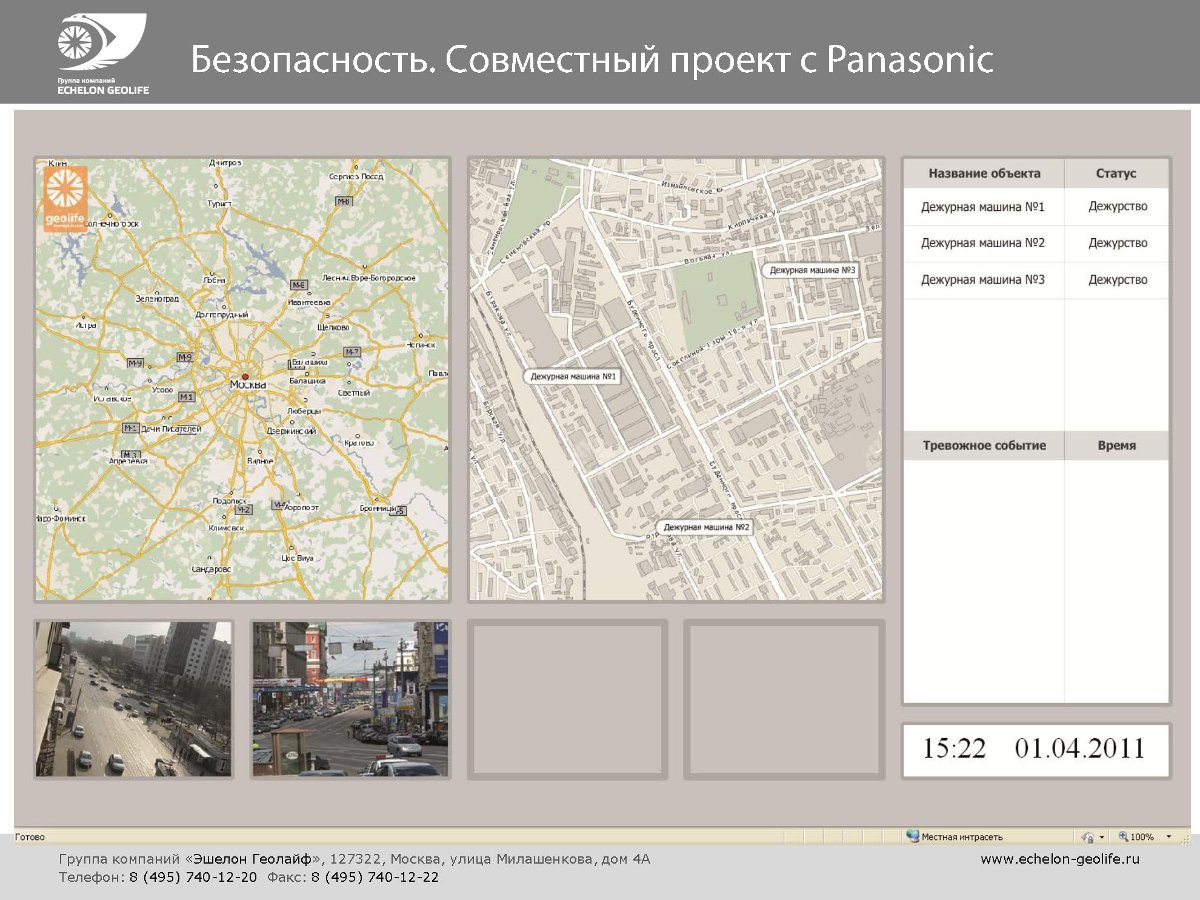1200x900 pixels.
Task: Open the second camera feed with billboards
Action: tap(350, 699)
